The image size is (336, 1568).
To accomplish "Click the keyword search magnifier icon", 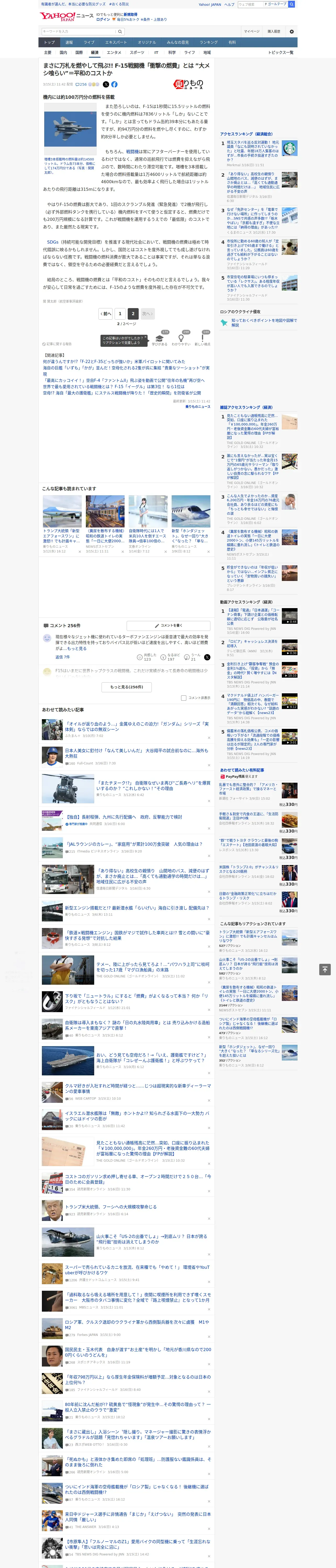I will pyautogui.click(x=120, y=31).
